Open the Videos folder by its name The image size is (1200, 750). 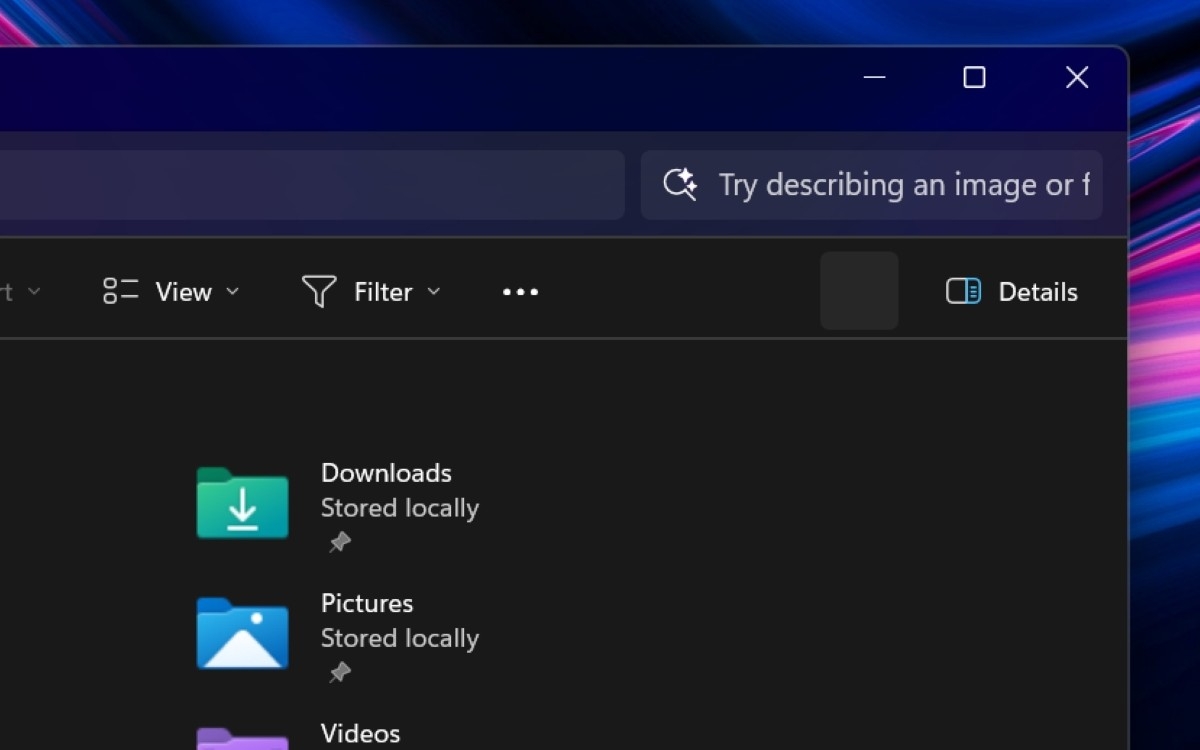pos(360,733)
